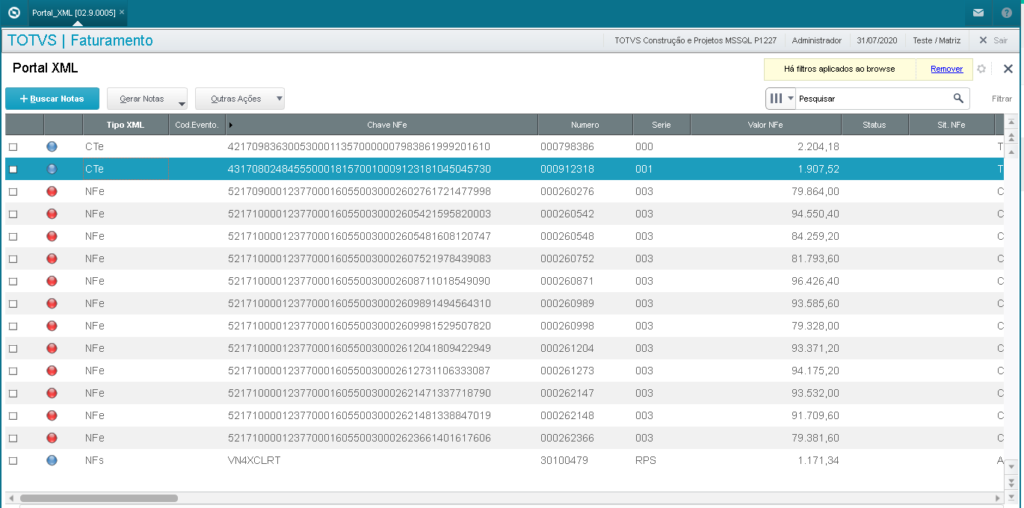
Task: Click red status icon of NFe 000260752
Action: pos(52,259)
